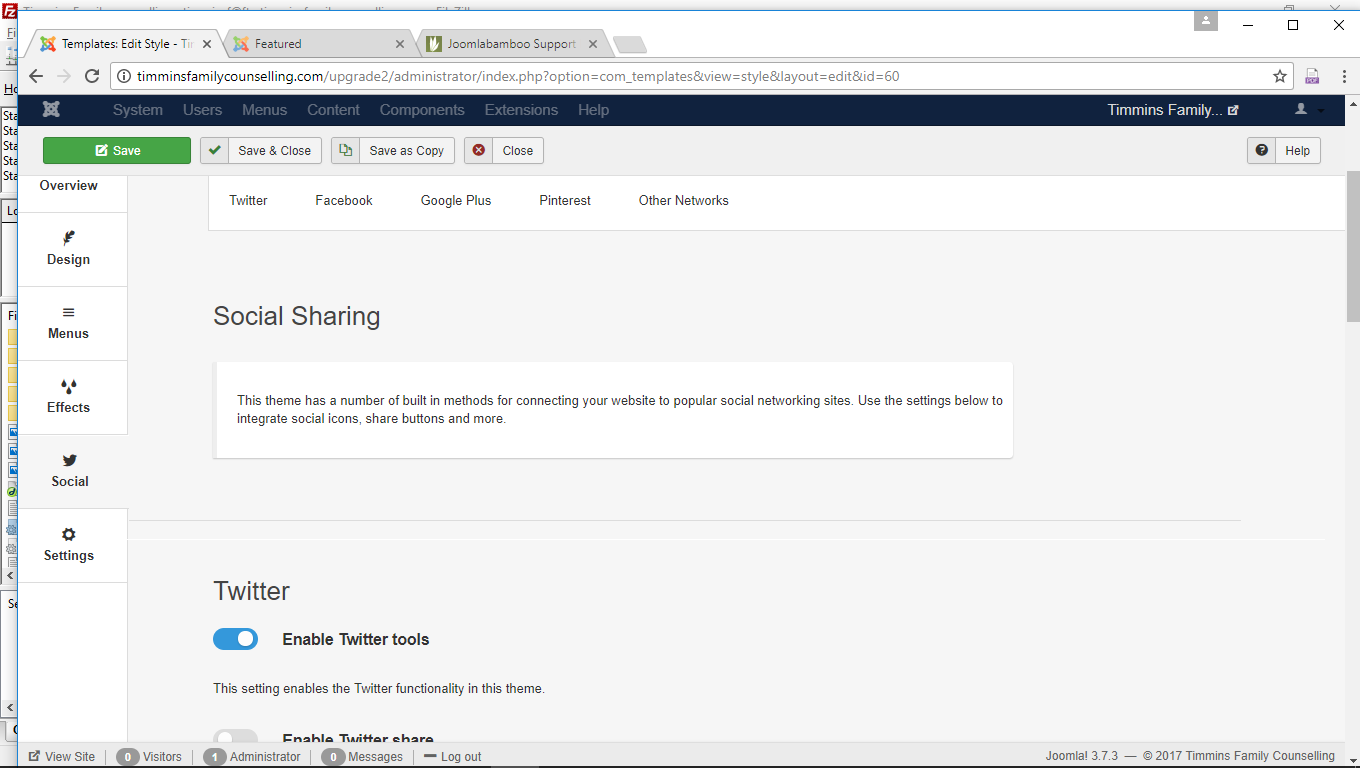Viewport: 1360px width, 768px height.
Task: Toggle Enable Twitter tools switch
Action: click(236, 639)
